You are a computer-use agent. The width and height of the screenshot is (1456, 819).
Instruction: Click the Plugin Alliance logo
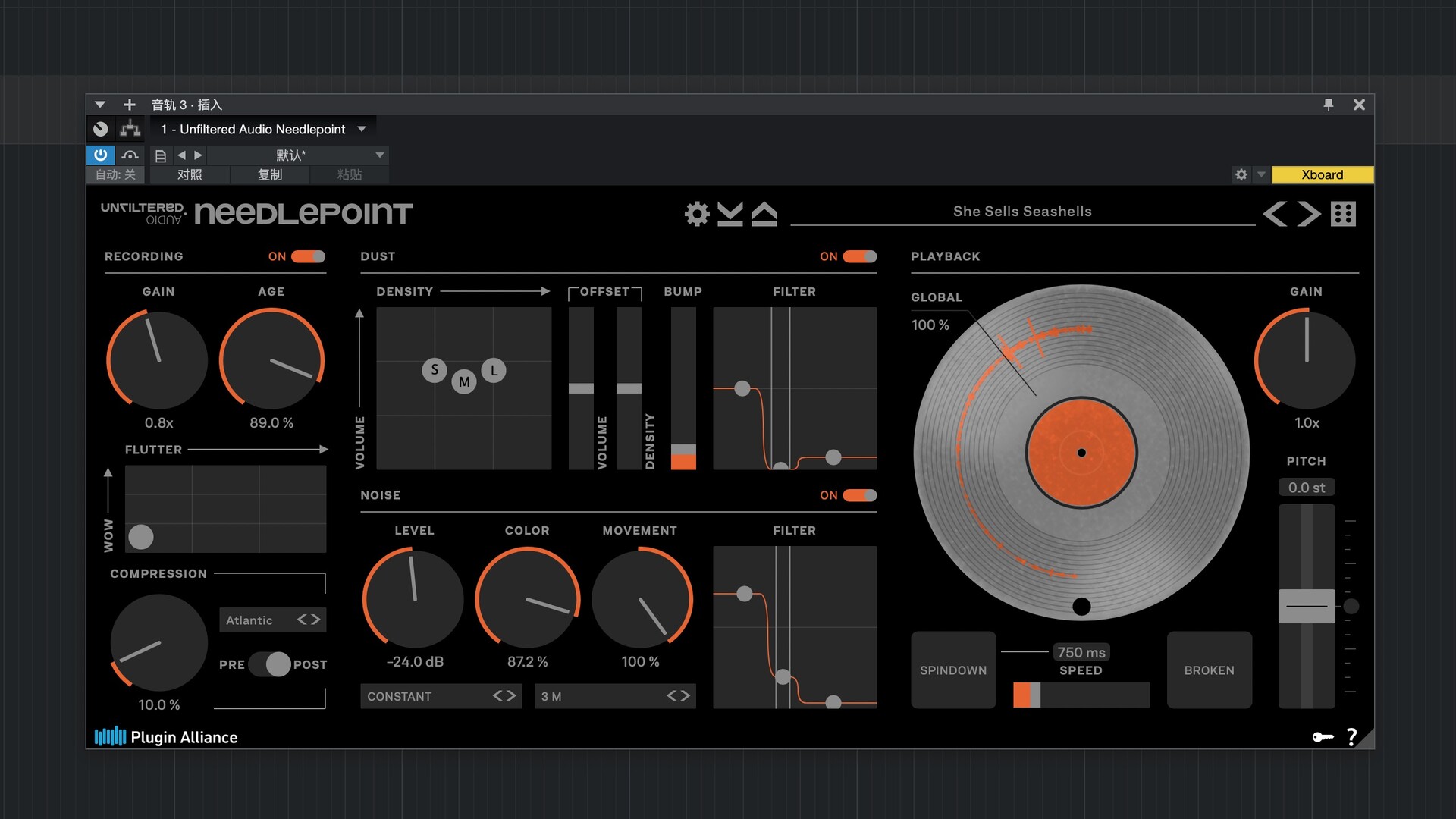click(166, 737)
